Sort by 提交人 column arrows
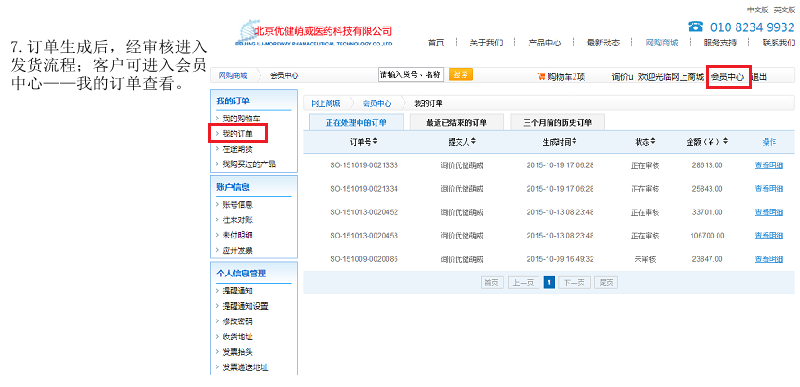Viewport: 800px width, 387px height. click(x=473, y=141)
